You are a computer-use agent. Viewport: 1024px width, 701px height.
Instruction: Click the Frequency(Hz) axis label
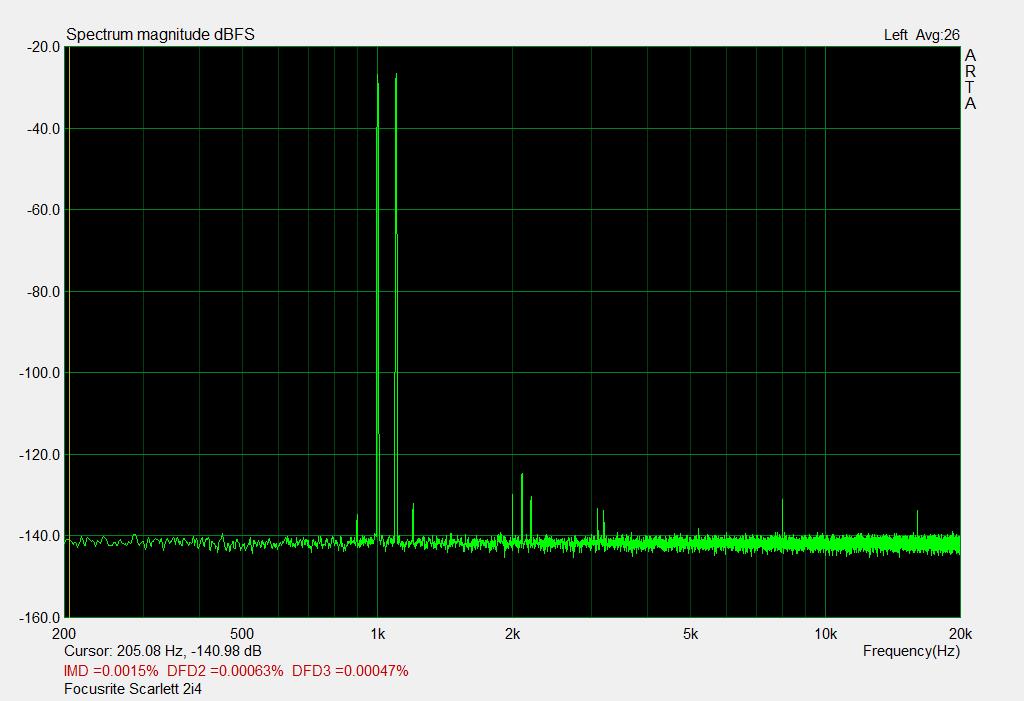pyautogui.click(x=911, y=651)
